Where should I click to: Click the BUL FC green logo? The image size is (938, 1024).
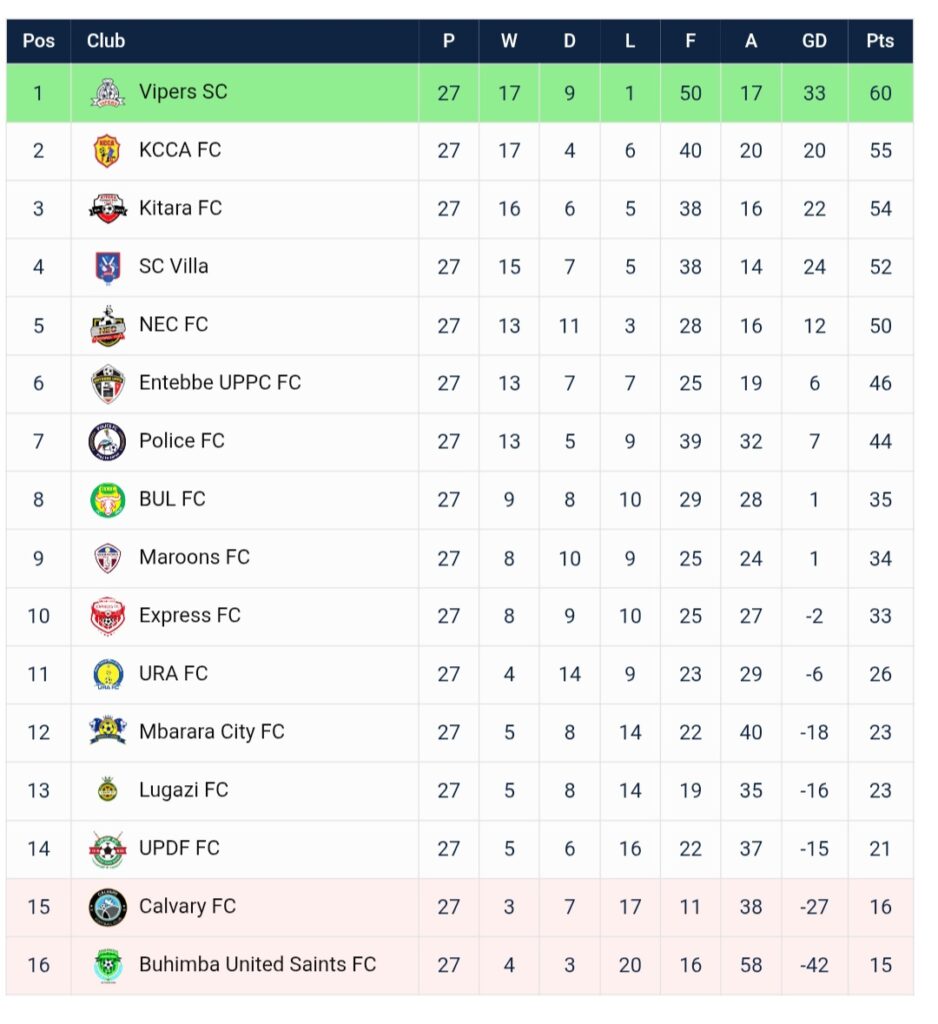click(x=107, y=500)
